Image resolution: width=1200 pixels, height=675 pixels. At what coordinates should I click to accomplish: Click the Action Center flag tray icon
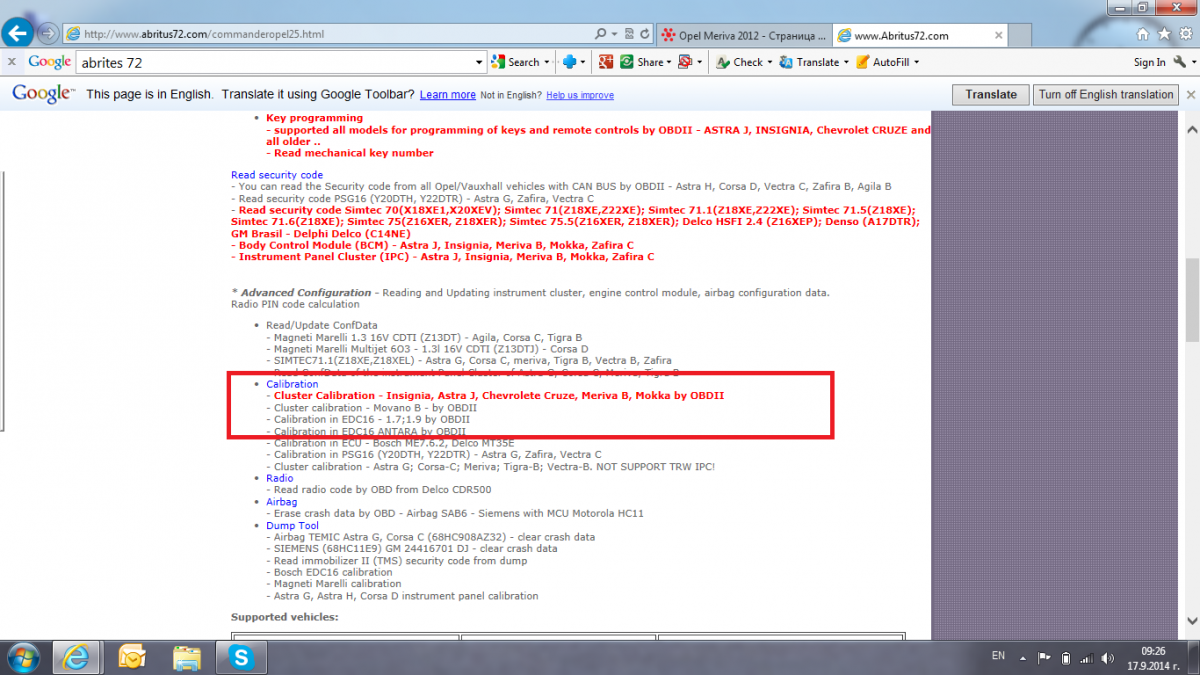click(x=1044, y=657)
